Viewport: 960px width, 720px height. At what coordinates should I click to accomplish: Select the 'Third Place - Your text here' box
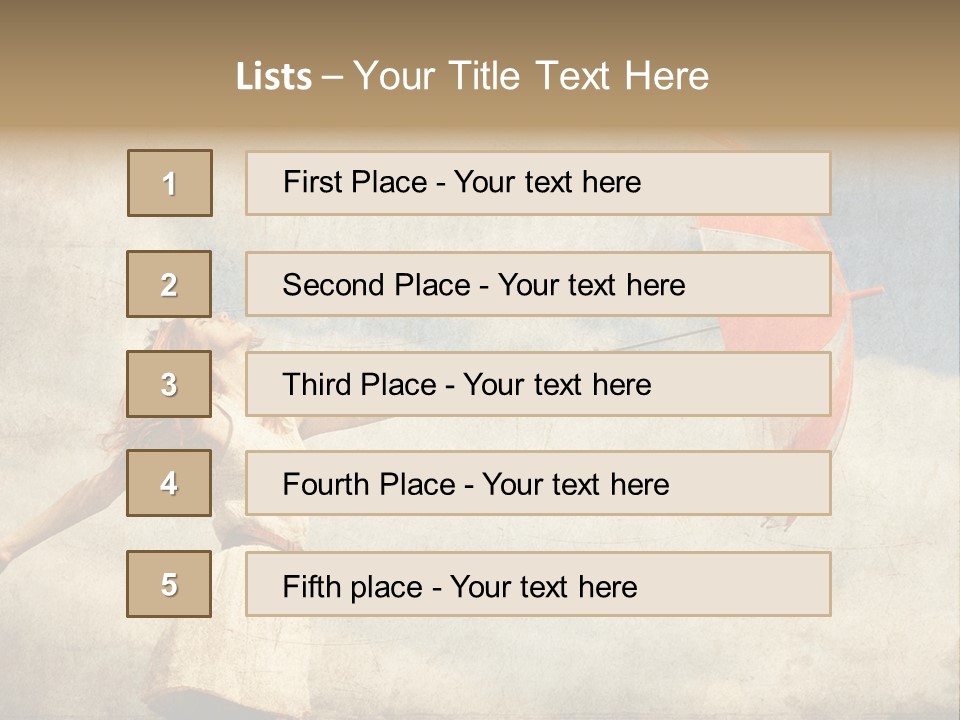[x=538, y=384]
